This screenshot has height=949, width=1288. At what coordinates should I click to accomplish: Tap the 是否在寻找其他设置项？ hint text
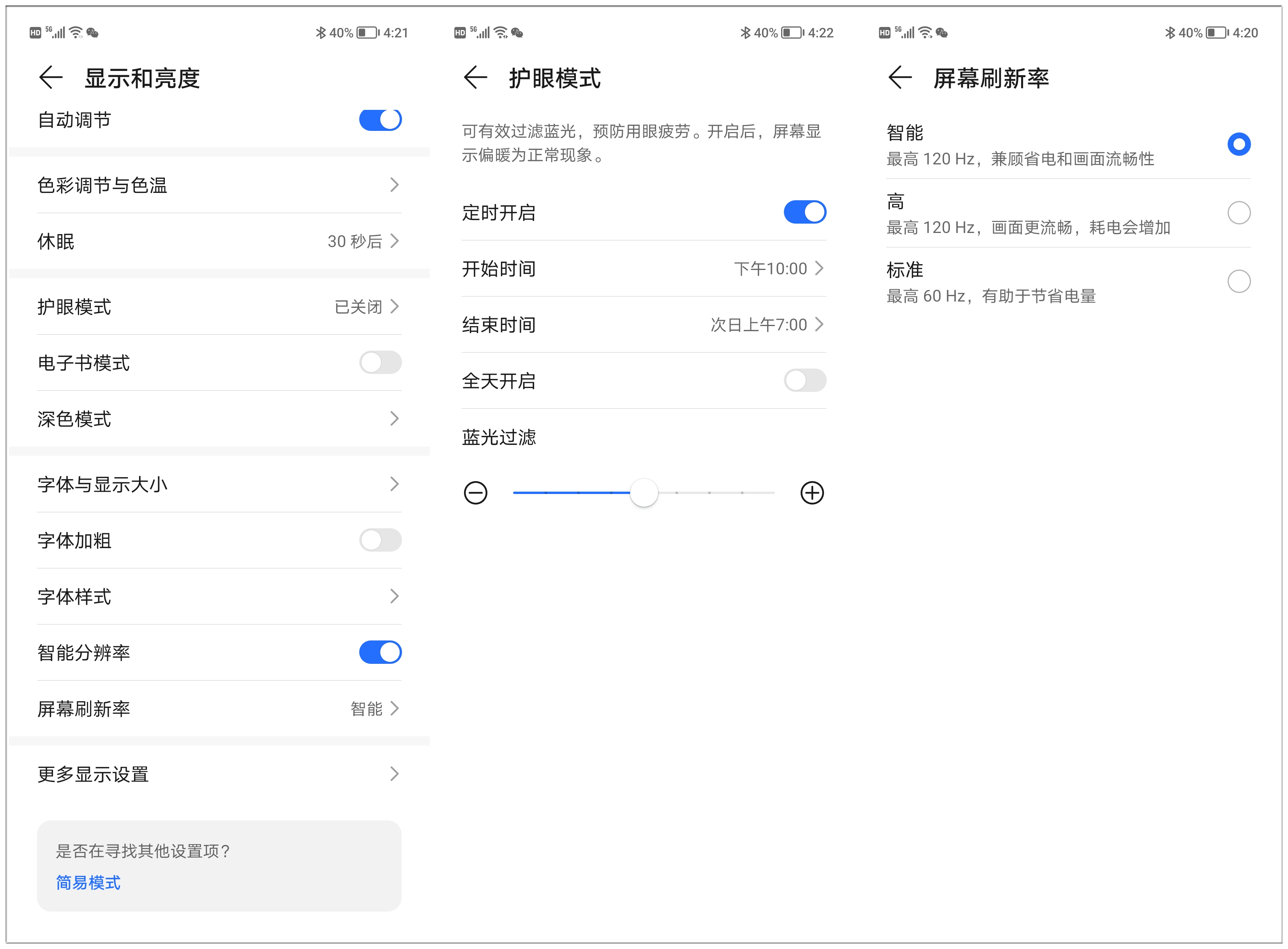(x=143, y=851)
